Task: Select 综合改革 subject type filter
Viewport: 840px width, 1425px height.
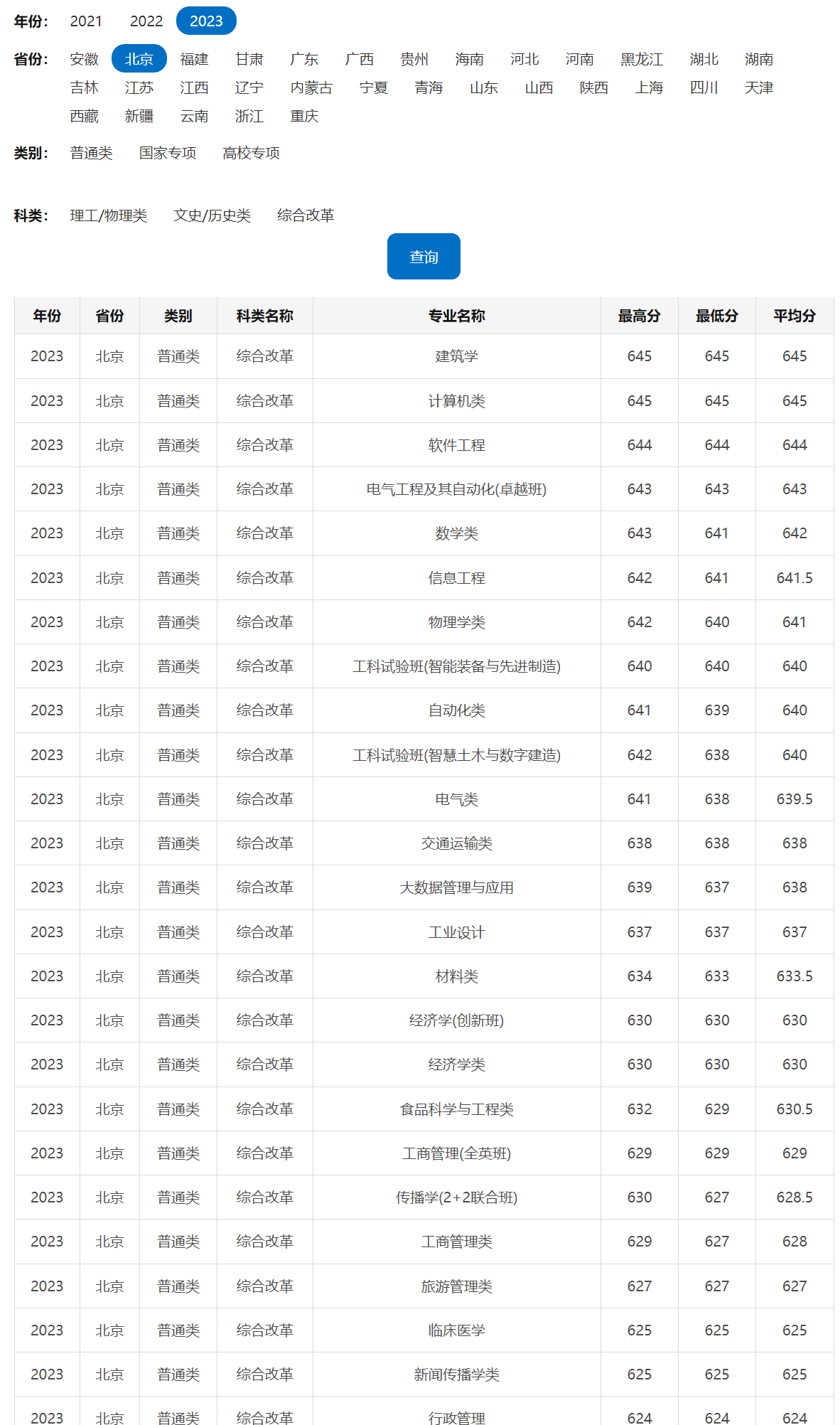Action: (306, 215)
